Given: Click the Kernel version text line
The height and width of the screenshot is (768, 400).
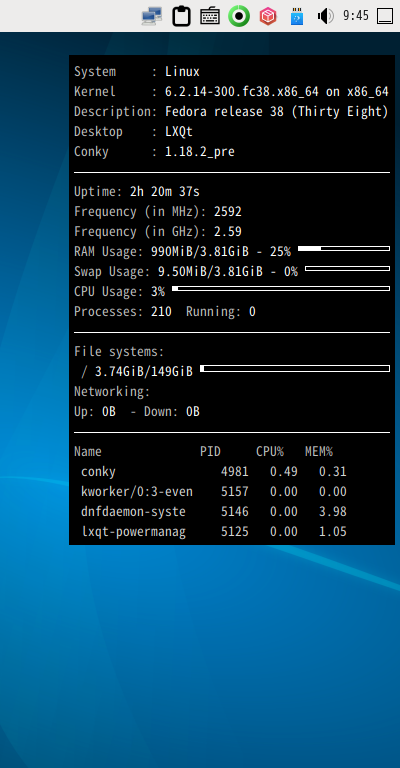Looking at the screenshot, I should click(231, 92).
